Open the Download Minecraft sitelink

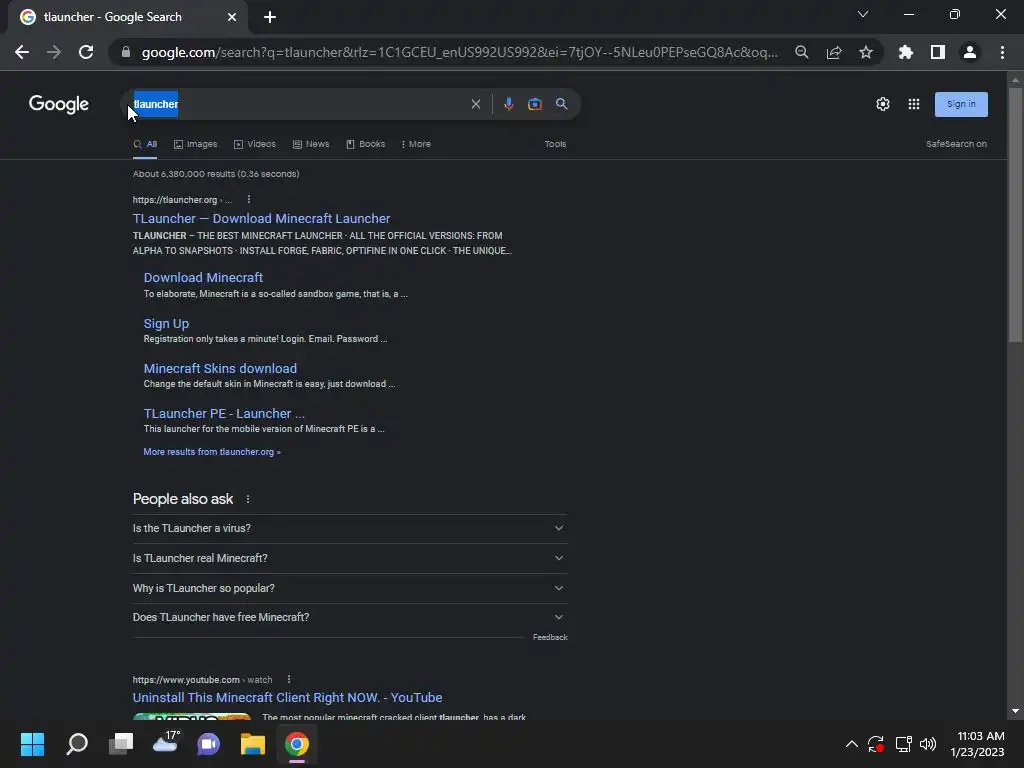203,278
